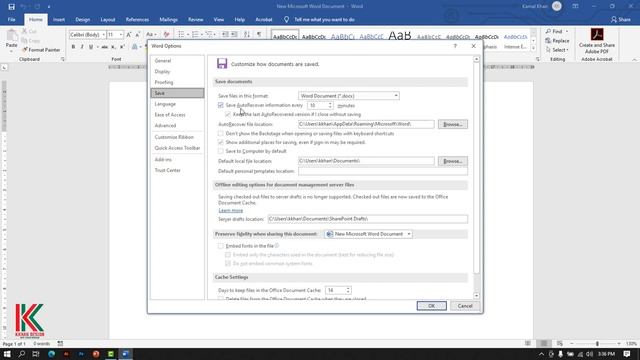Click Browse for AutoRecover file location
640x360 pixels.
pos(453,124)
